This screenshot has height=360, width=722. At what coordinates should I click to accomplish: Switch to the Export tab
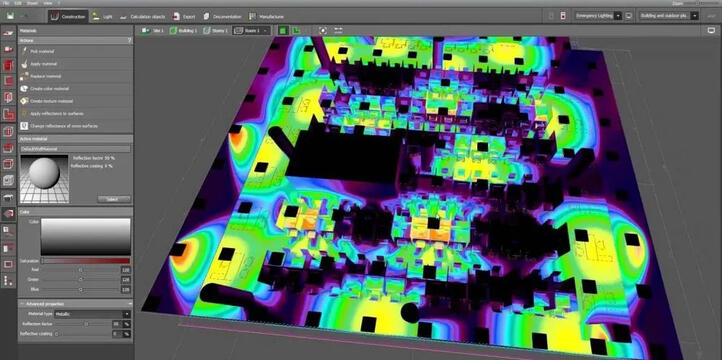[183, 17]
